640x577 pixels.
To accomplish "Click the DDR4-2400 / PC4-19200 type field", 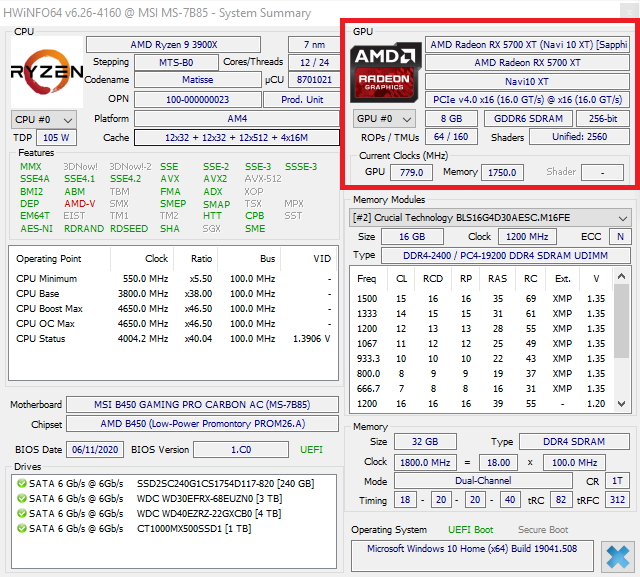I will click(x=505, y=256).
